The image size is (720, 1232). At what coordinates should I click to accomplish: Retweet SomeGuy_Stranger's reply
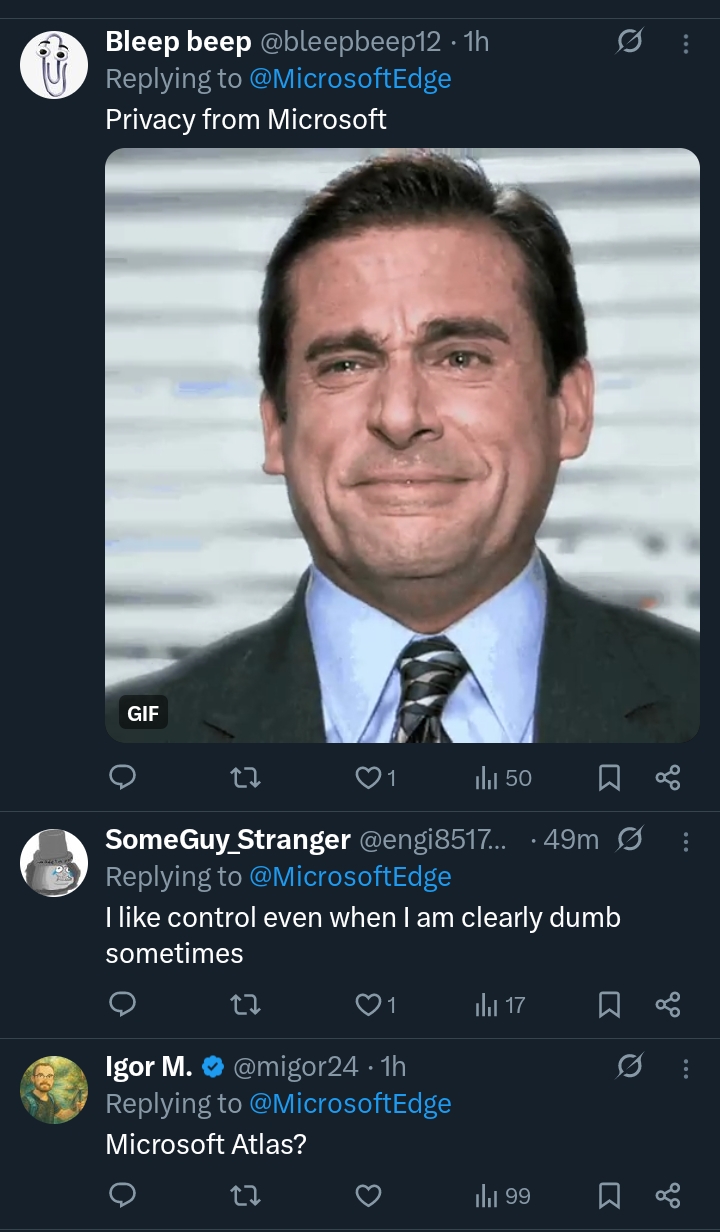246,1005
